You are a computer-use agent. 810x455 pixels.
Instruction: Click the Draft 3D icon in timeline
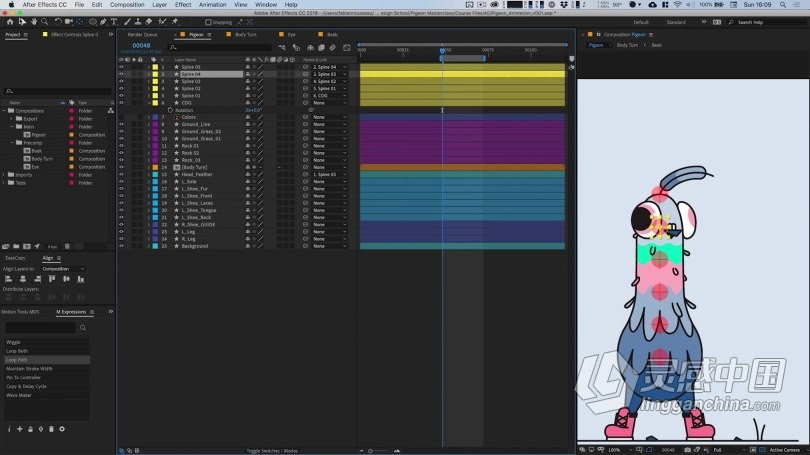point(296,48)
